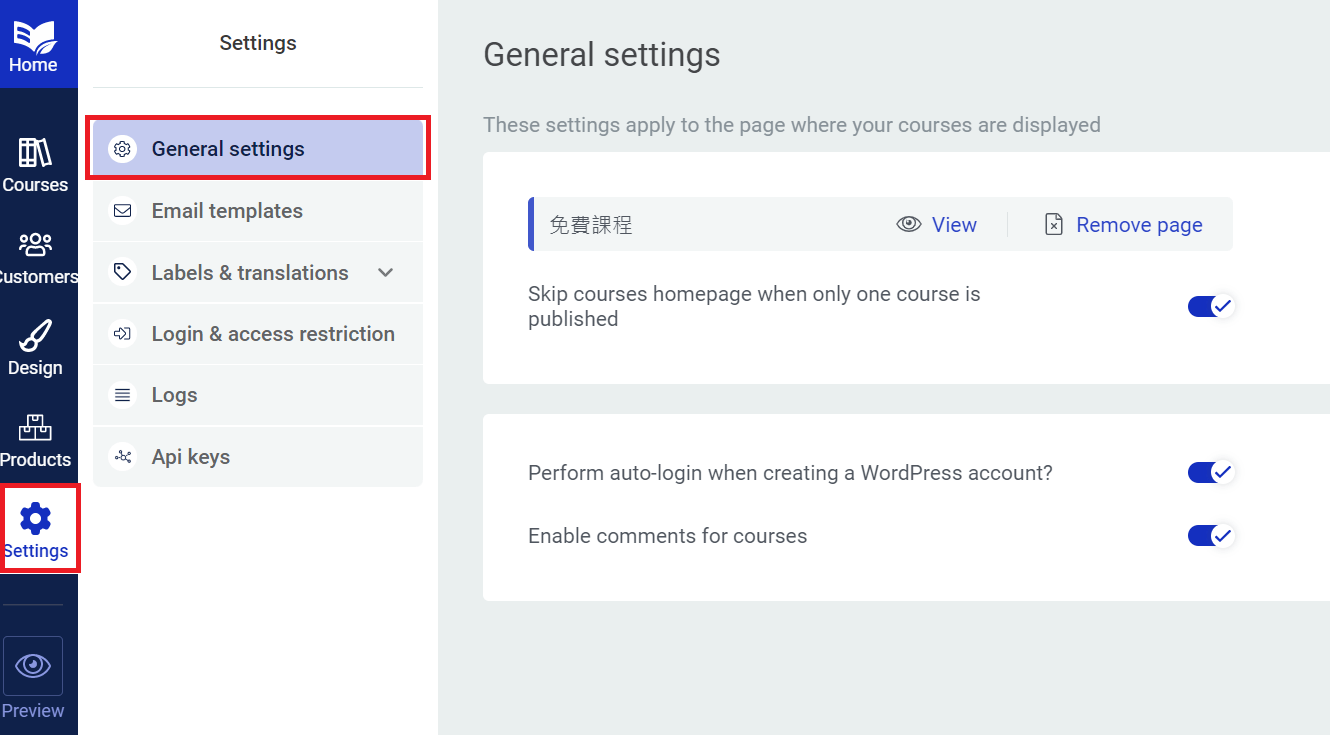Click the eye icon beside View
This screenshot has height=735, width=1330.
click(908, 225)
